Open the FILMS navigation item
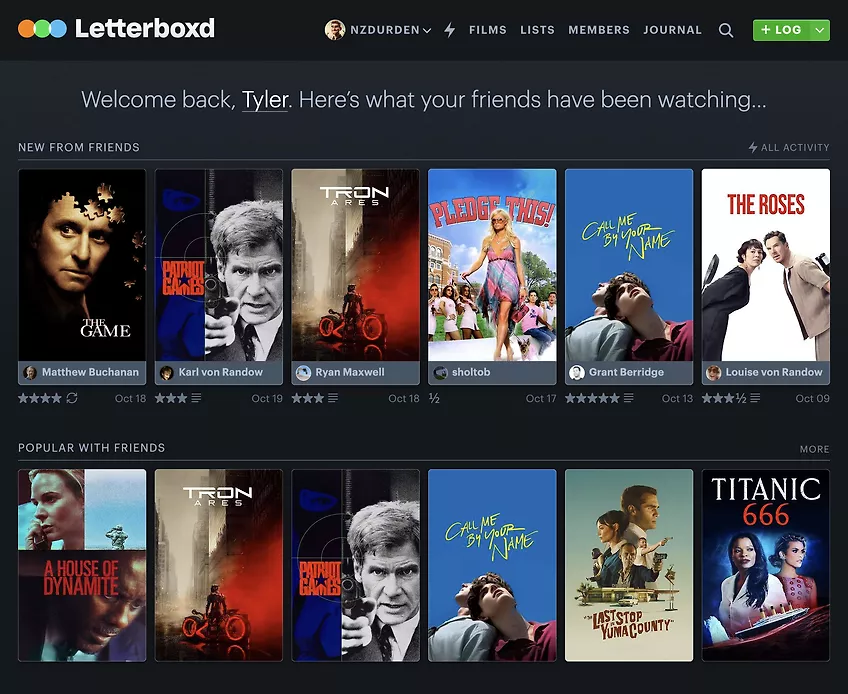848x694 pixels. click(488, 30)
